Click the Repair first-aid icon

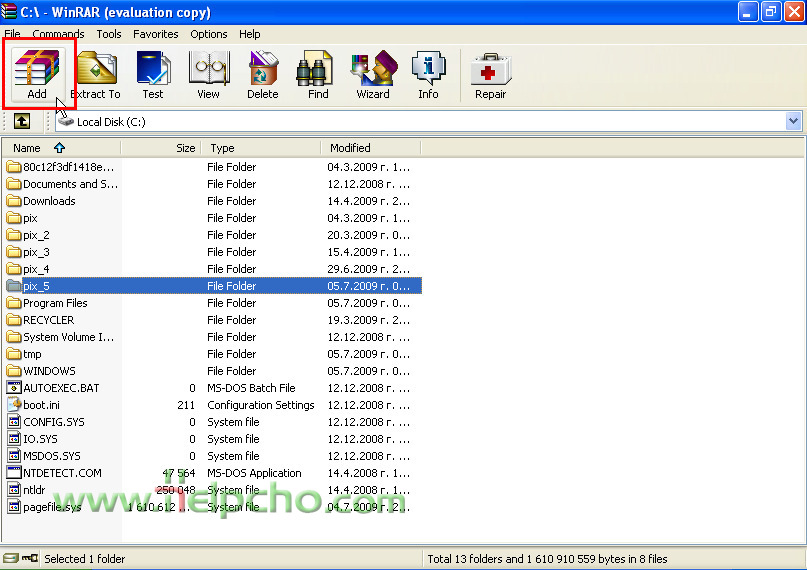click(x=490, y=75)
